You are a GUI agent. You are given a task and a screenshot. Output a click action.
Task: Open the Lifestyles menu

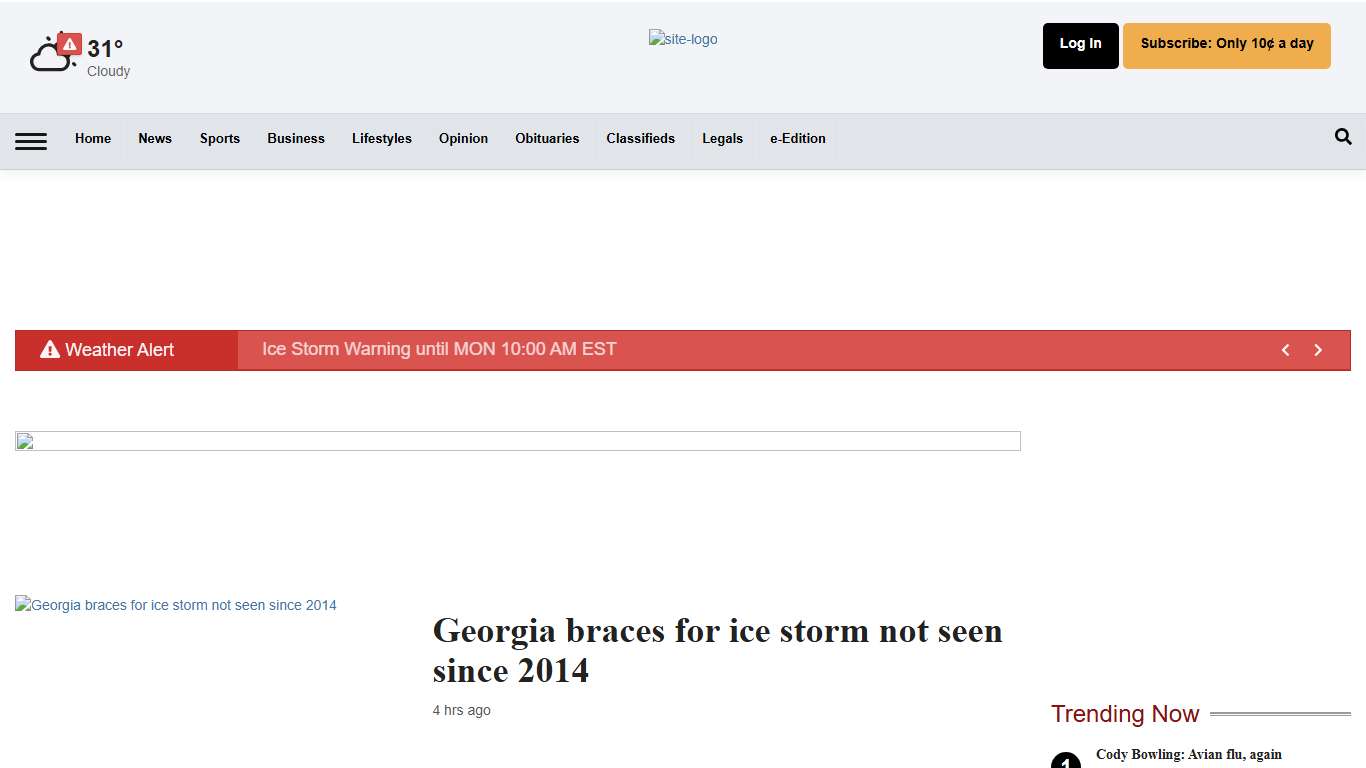[x=381, y=138]
